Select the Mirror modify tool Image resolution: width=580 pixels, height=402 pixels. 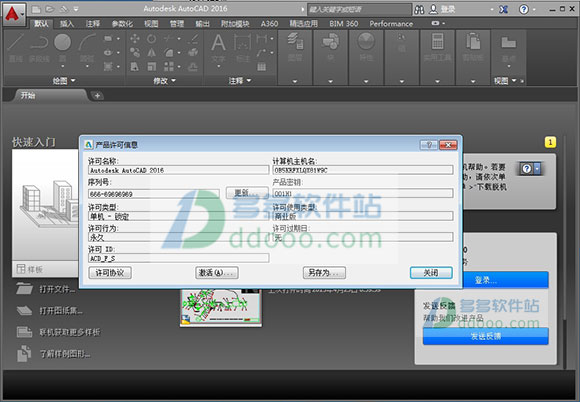[x=151, y=53]
